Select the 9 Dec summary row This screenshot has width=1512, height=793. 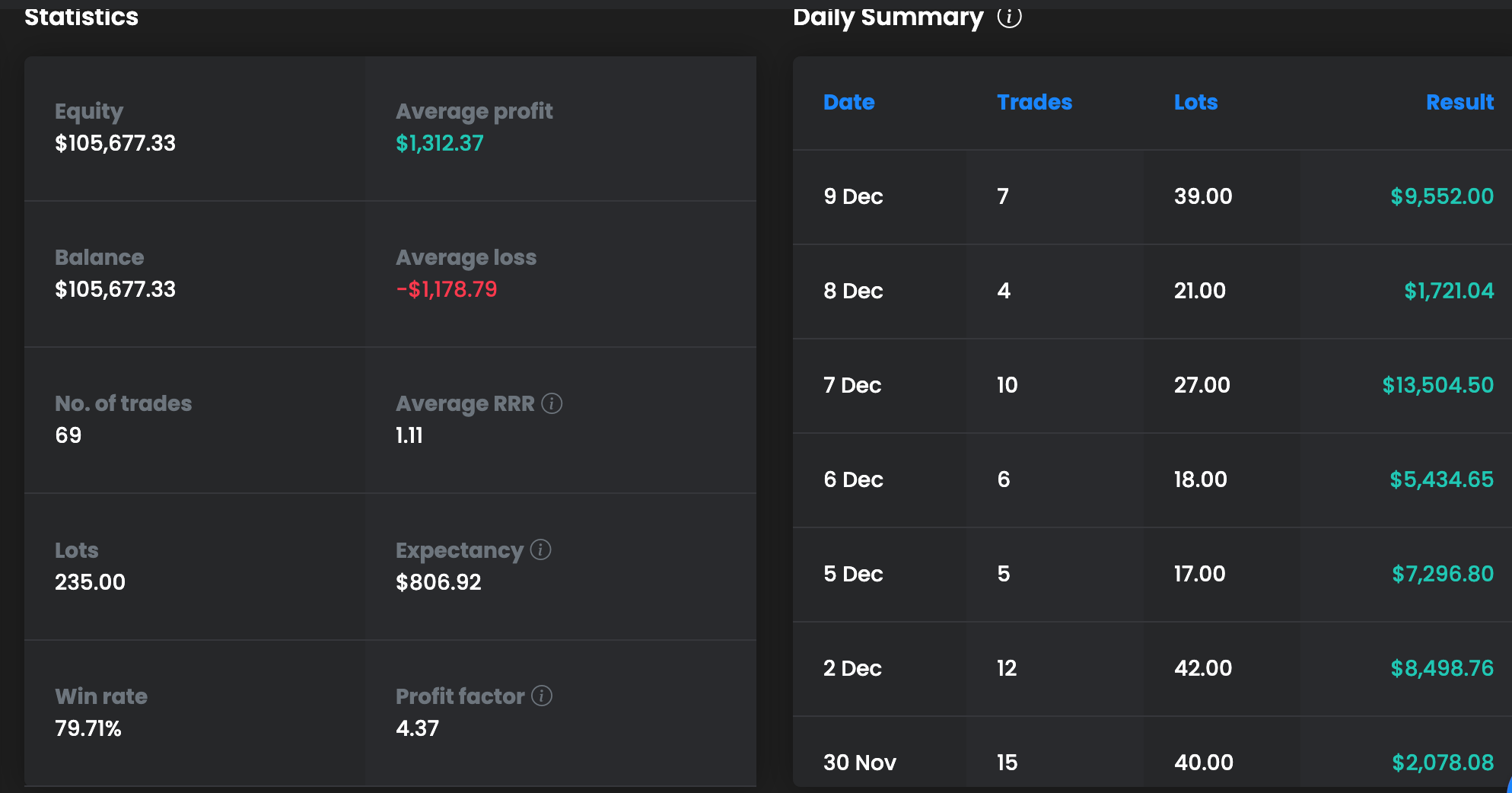point(853,196)
